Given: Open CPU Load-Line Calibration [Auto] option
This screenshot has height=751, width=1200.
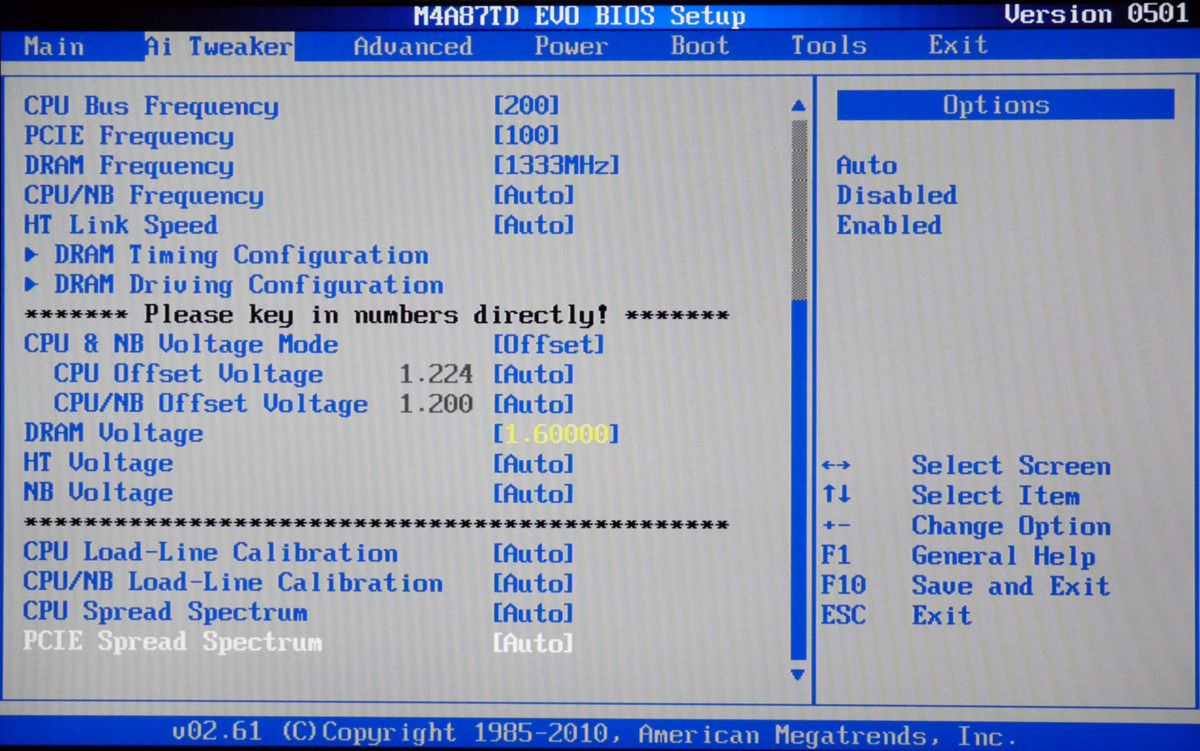Looking at the screenshot, I should (534, 553).
